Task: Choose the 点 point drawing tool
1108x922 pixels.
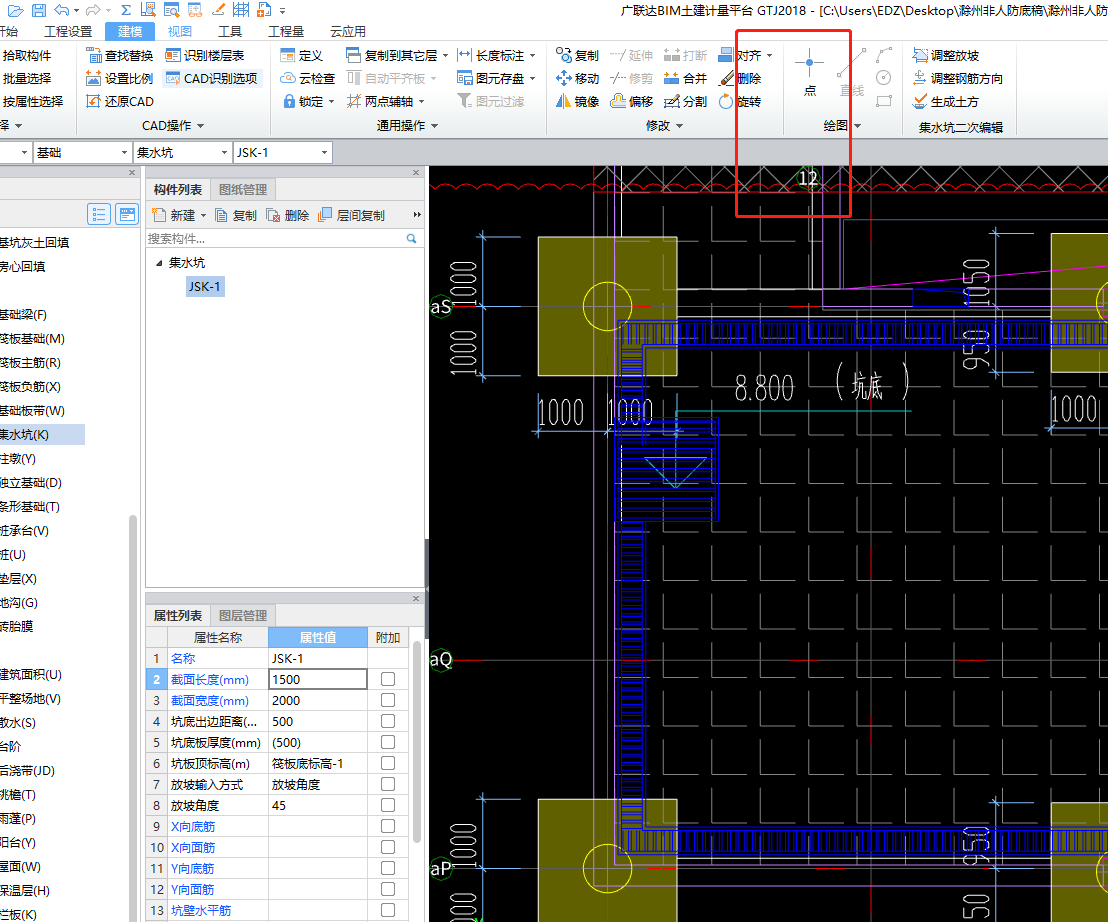Action: tap(810, 72)
